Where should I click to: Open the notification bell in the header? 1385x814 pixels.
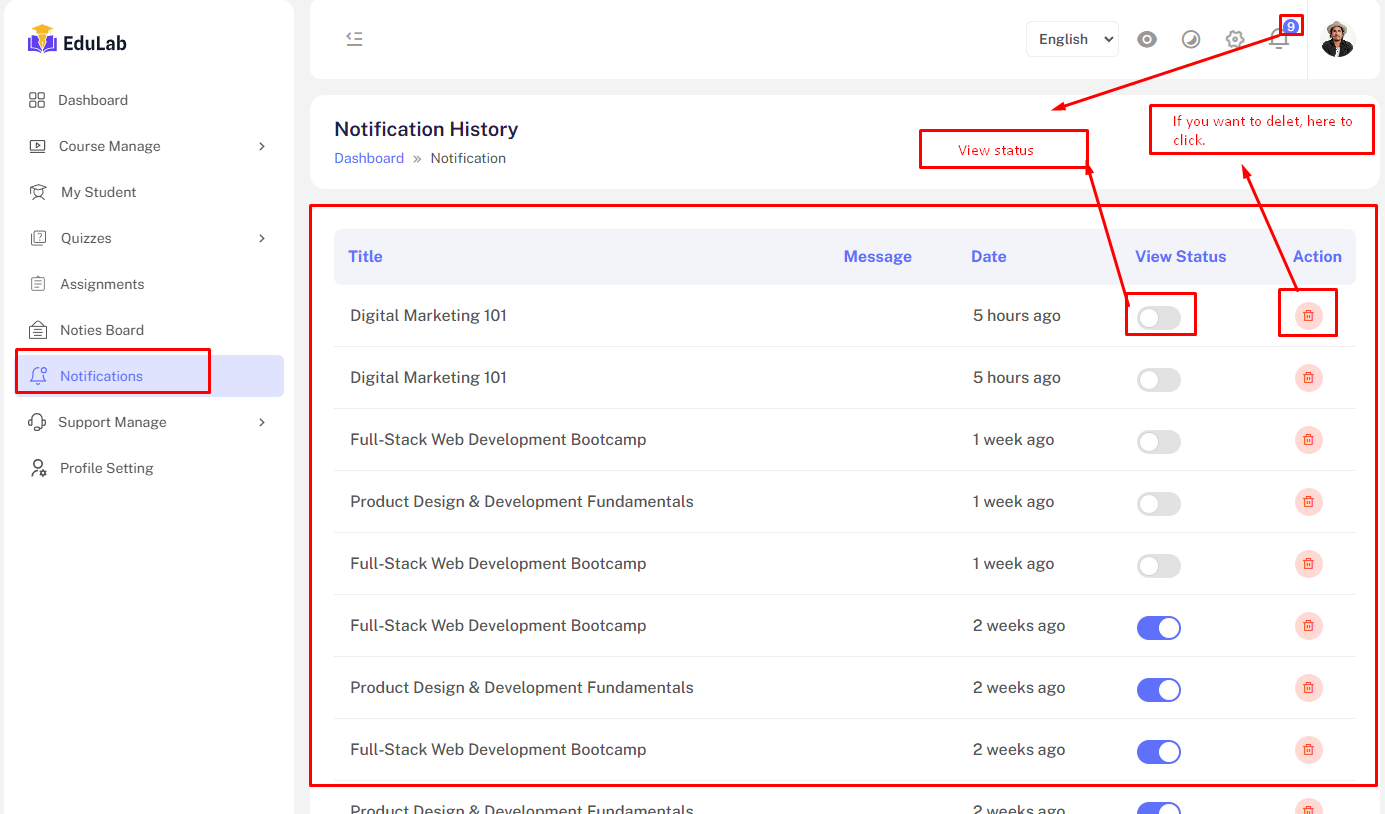[x=1279, y=40]
